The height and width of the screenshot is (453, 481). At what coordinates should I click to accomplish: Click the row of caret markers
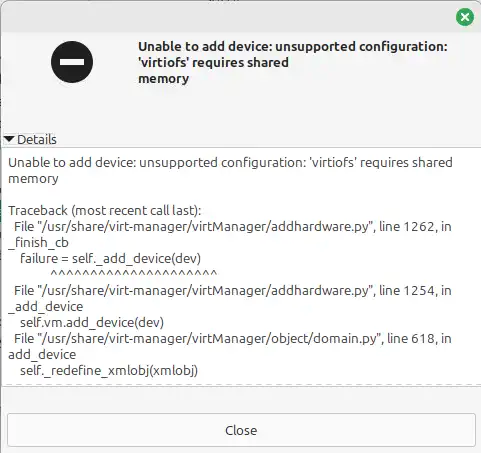(134, 274)
